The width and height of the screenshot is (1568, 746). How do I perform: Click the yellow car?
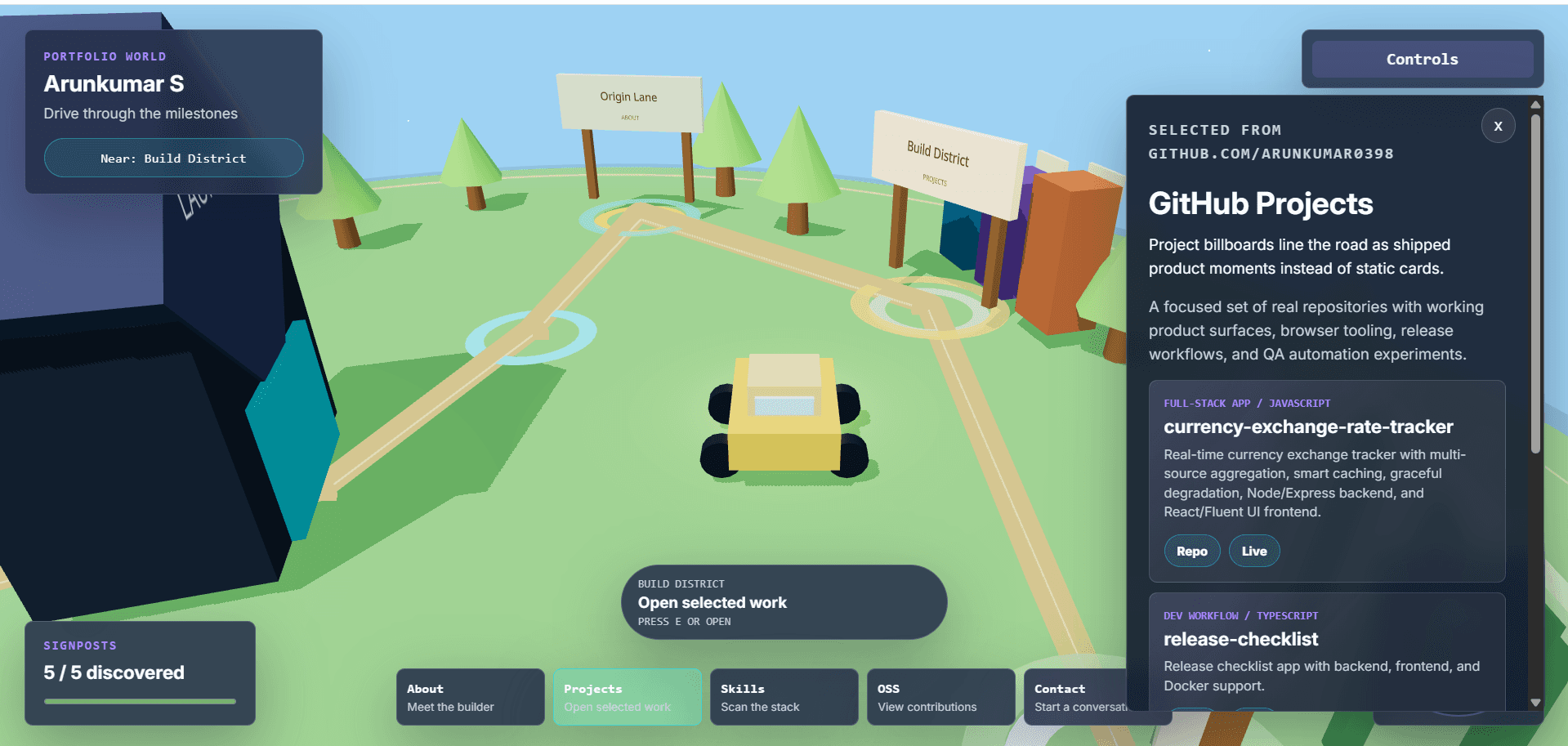784,417
